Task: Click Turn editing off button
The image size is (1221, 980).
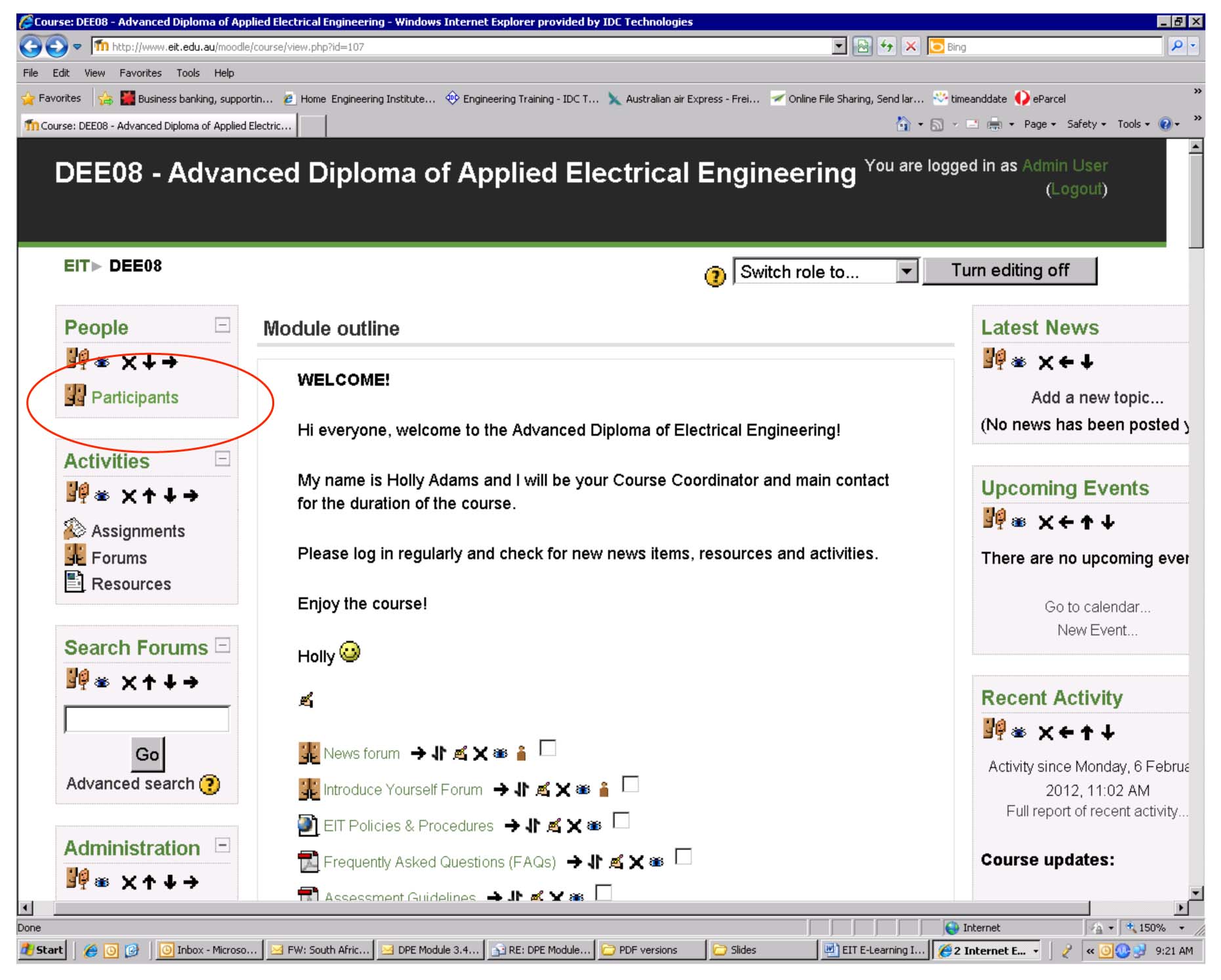Action: (x=1010, y=271)
